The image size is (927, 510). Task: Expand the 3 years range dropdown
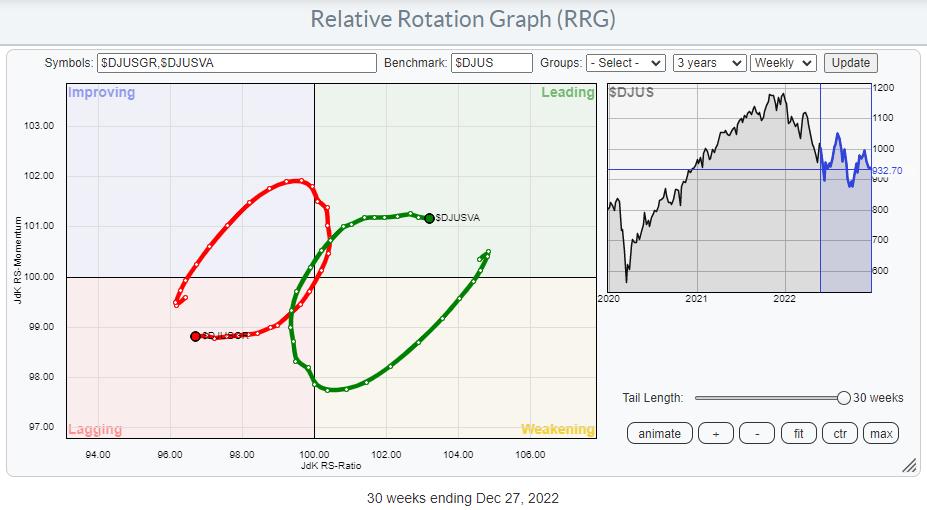pos(709,62)
